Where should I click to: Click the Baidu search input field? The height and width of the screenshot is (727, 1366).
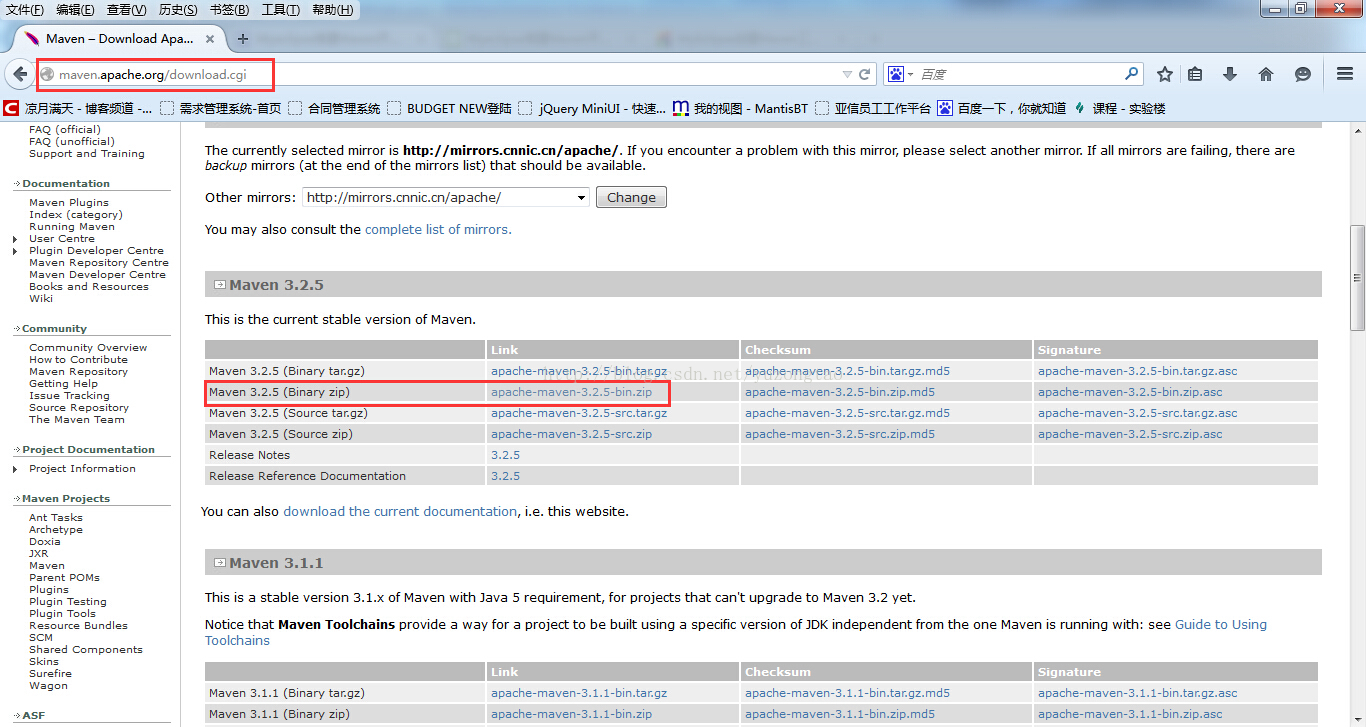coord(1018,74)
